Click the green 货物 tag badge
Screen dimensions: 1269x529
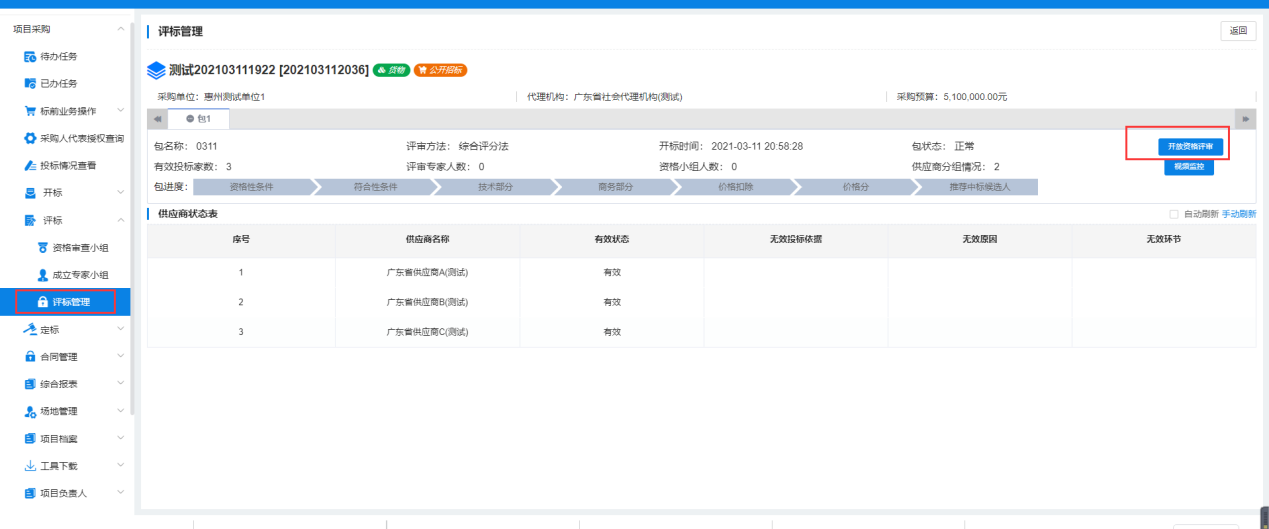point(391,70)
